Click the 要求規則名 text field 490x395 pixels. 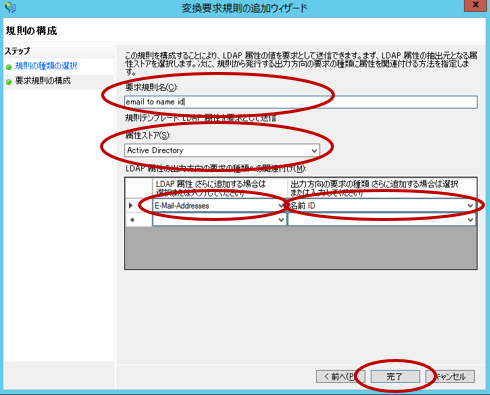(x=301, y=102)
